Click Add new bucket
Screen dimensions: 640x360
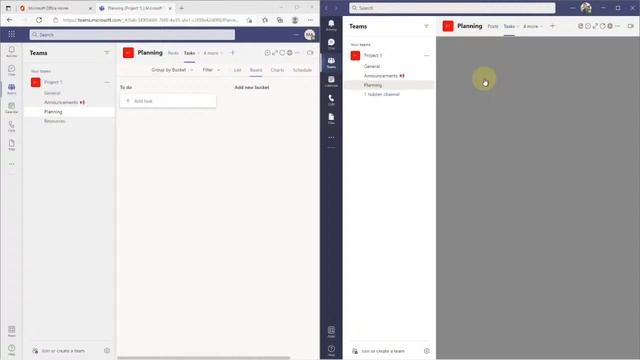251,87
